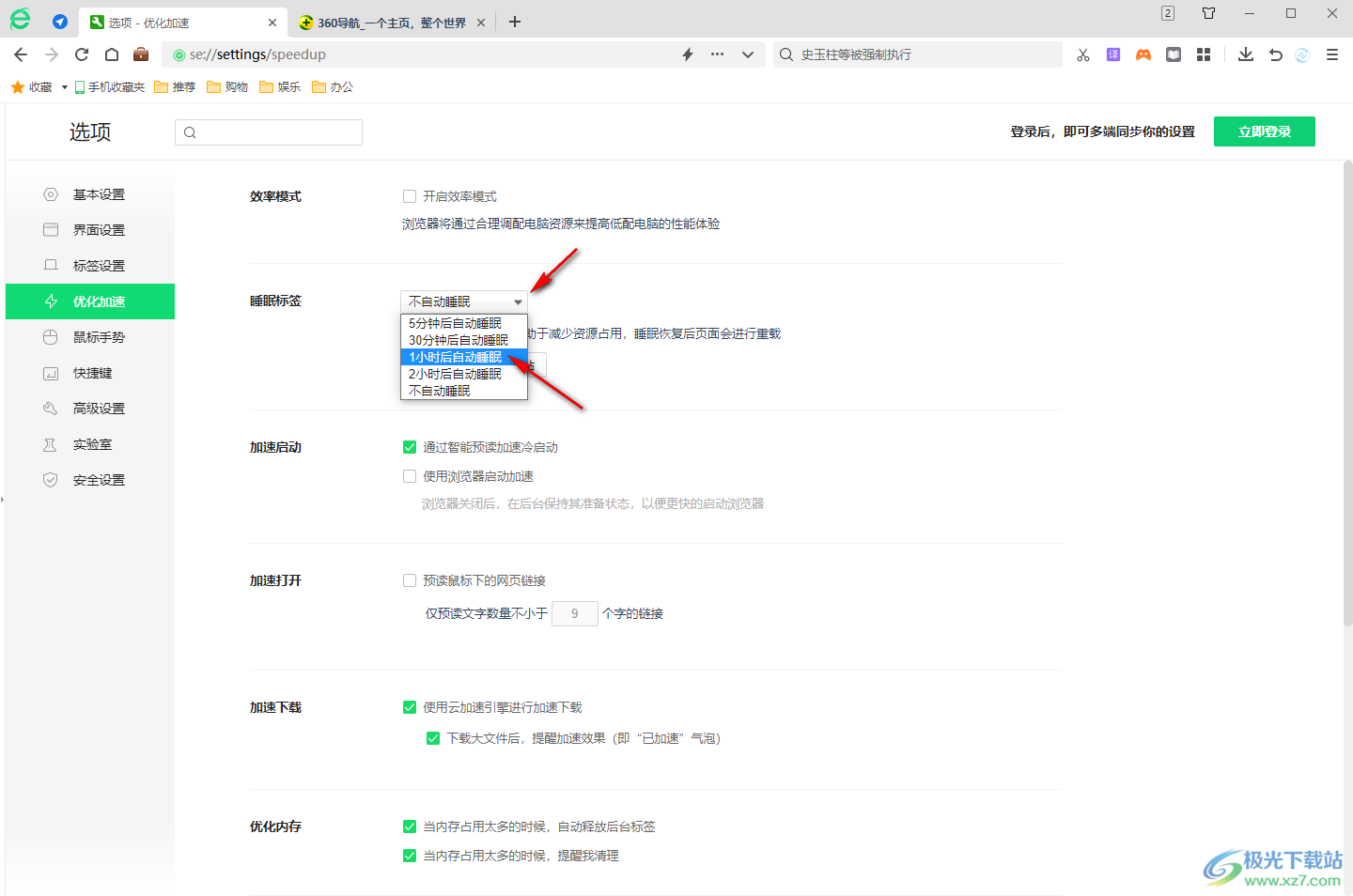Uncheck 下载大文件后，提醒加速效果
Image resolution: width=1353 pixels, height=896 pixels.
pos(433,738)
